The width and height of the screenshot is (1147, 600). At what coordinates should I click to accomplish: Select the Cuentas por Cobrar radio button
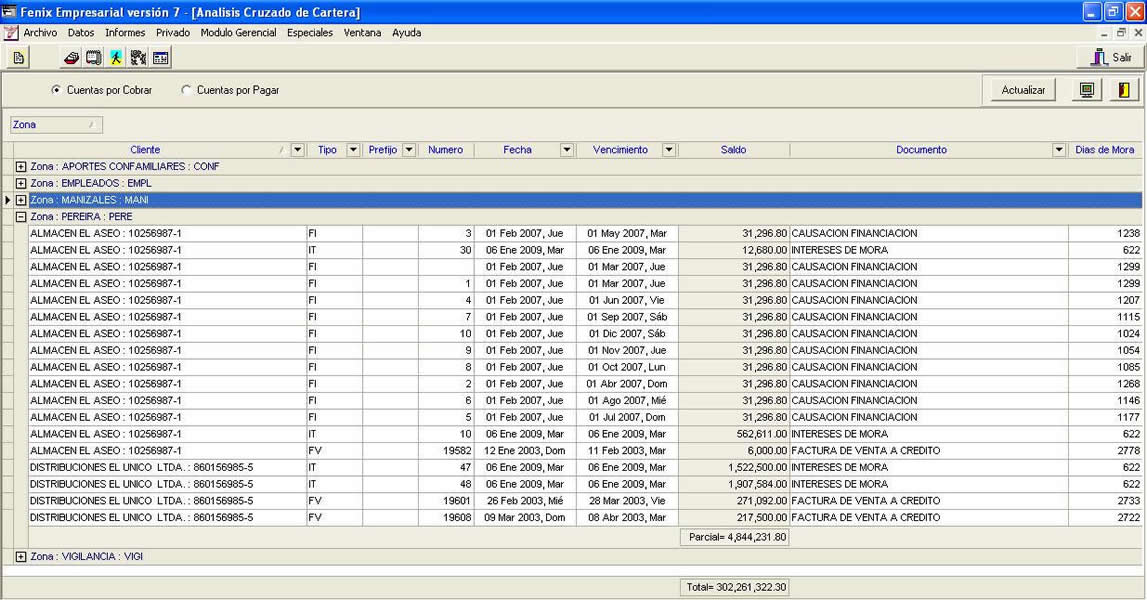coord(56,90)
